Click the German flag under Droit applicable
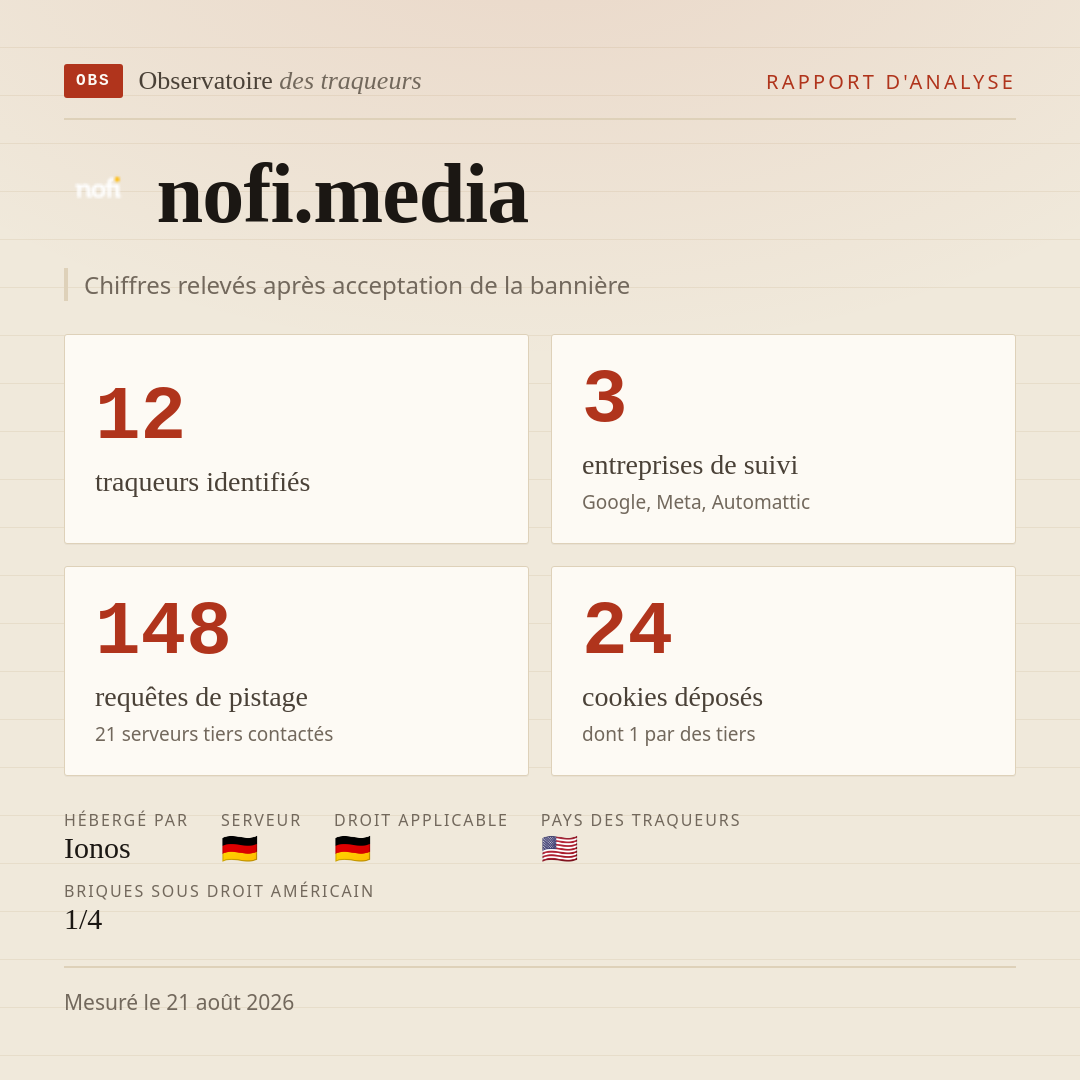 point(352,849)
